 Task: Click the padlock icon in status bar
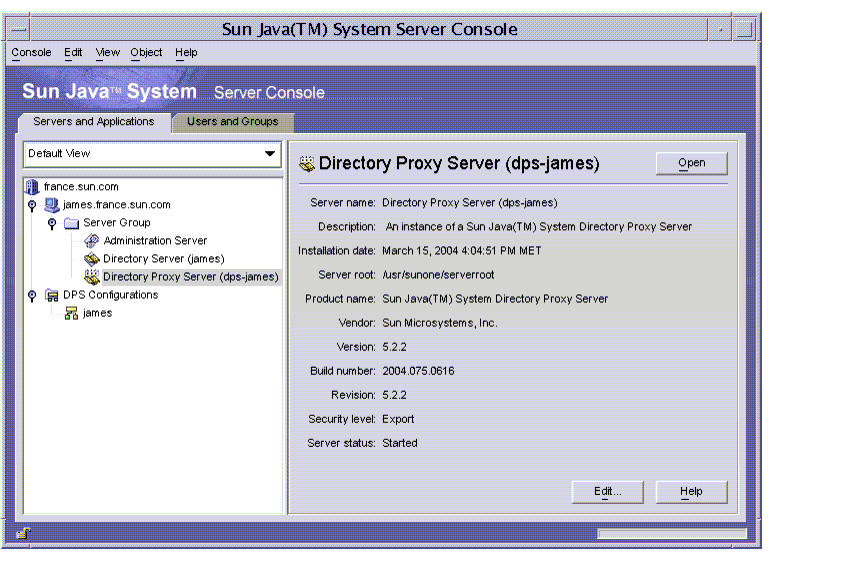tap(23, 533)
